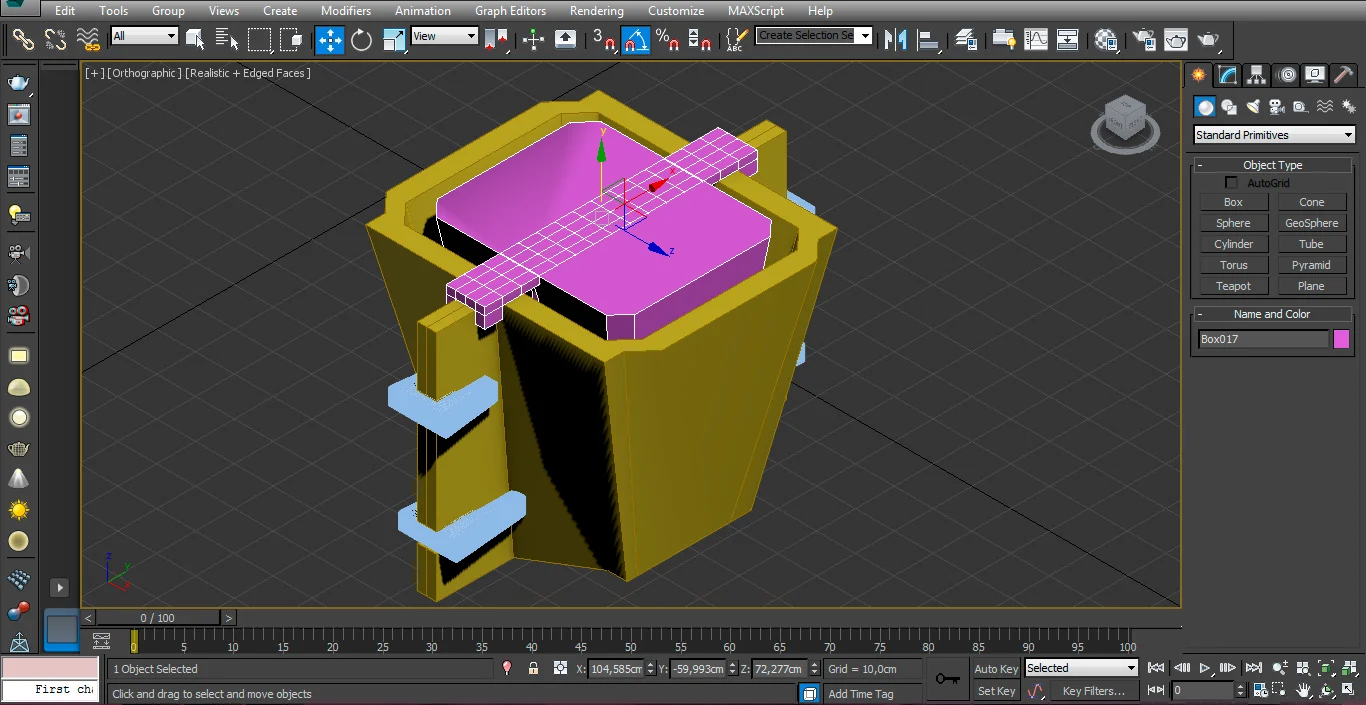The width and height of the screenshot is (1366, 705).
Task: Toggle Spinner Snap
Action: coord(699,40)
